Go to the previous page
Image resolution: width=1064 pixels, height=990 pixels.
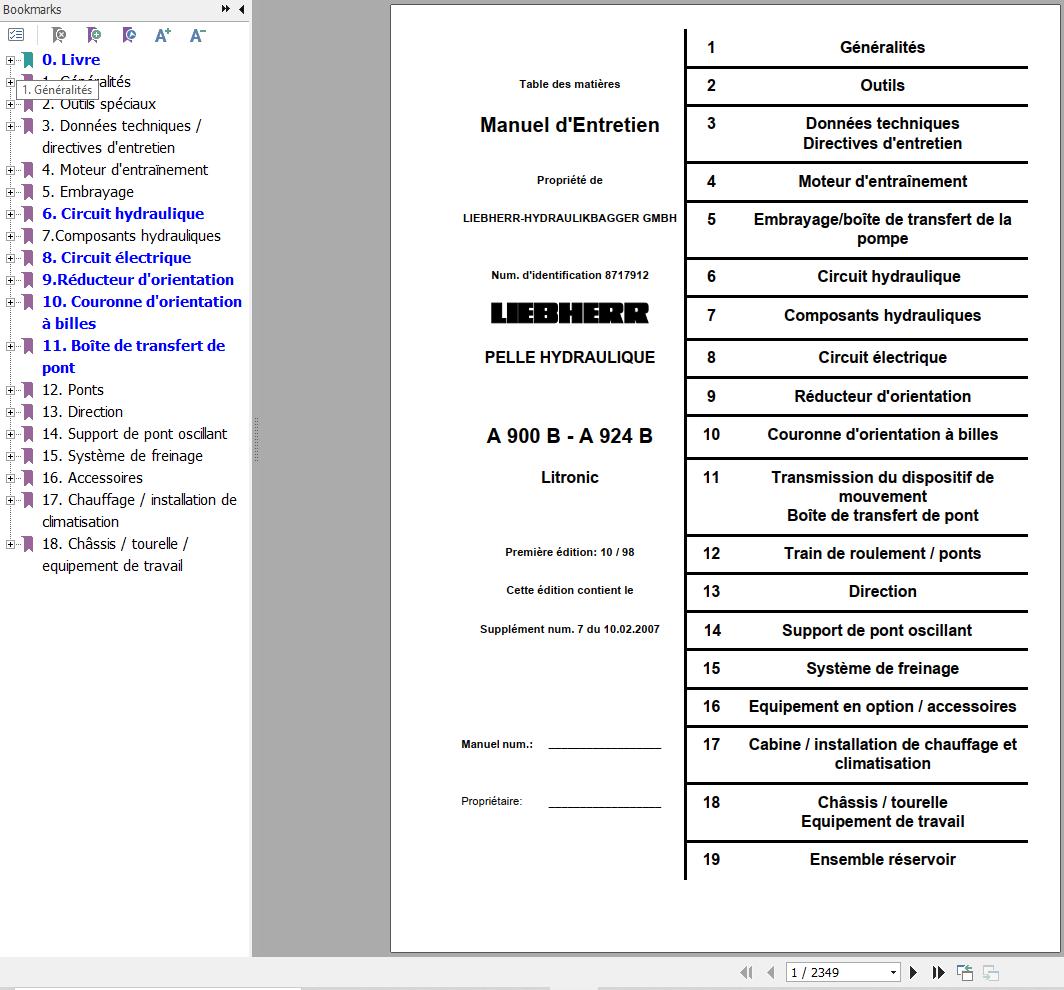pos(770,972)
